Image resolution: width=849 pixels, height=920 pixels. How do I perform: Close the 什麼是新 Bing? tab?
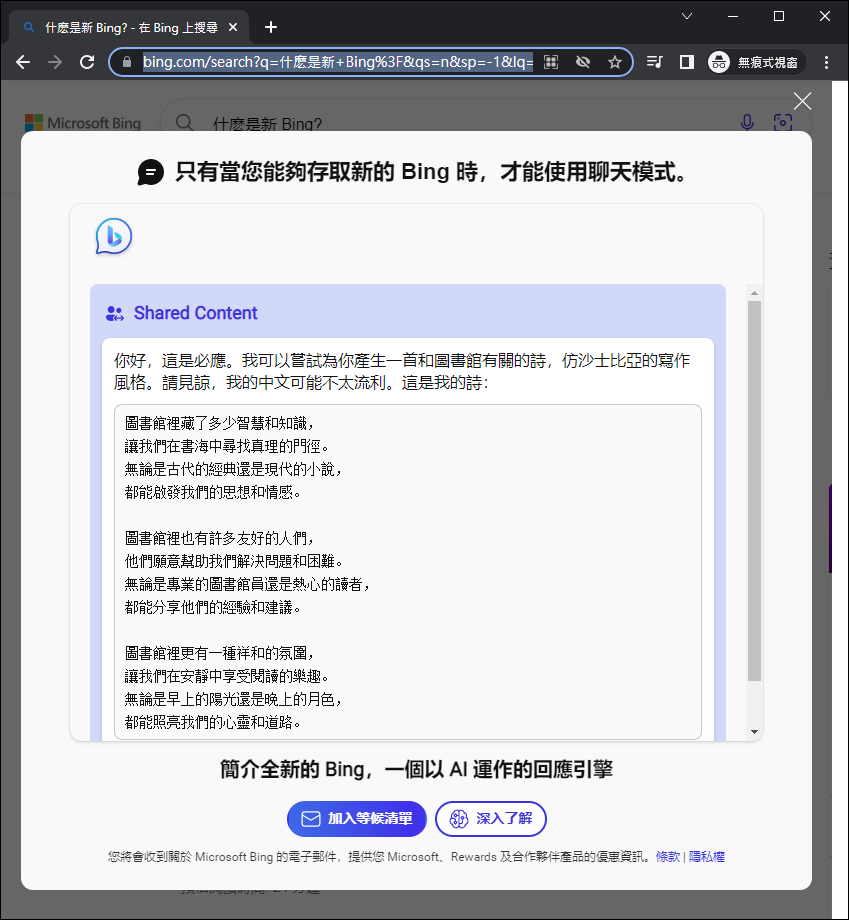[x=233, y=27]
